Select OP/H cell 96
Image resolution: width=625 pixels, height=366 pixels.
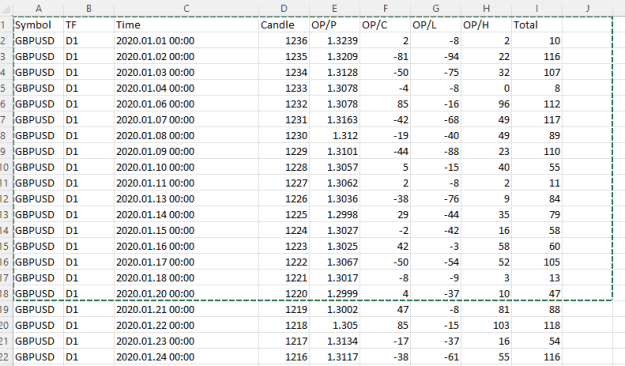(x=486, y=104)
